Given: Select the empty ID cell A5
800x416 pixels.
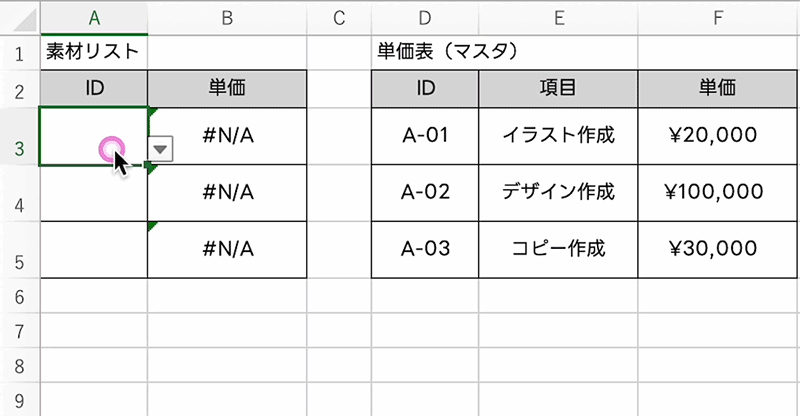Looking at the screenshot, I should point(94,248).
